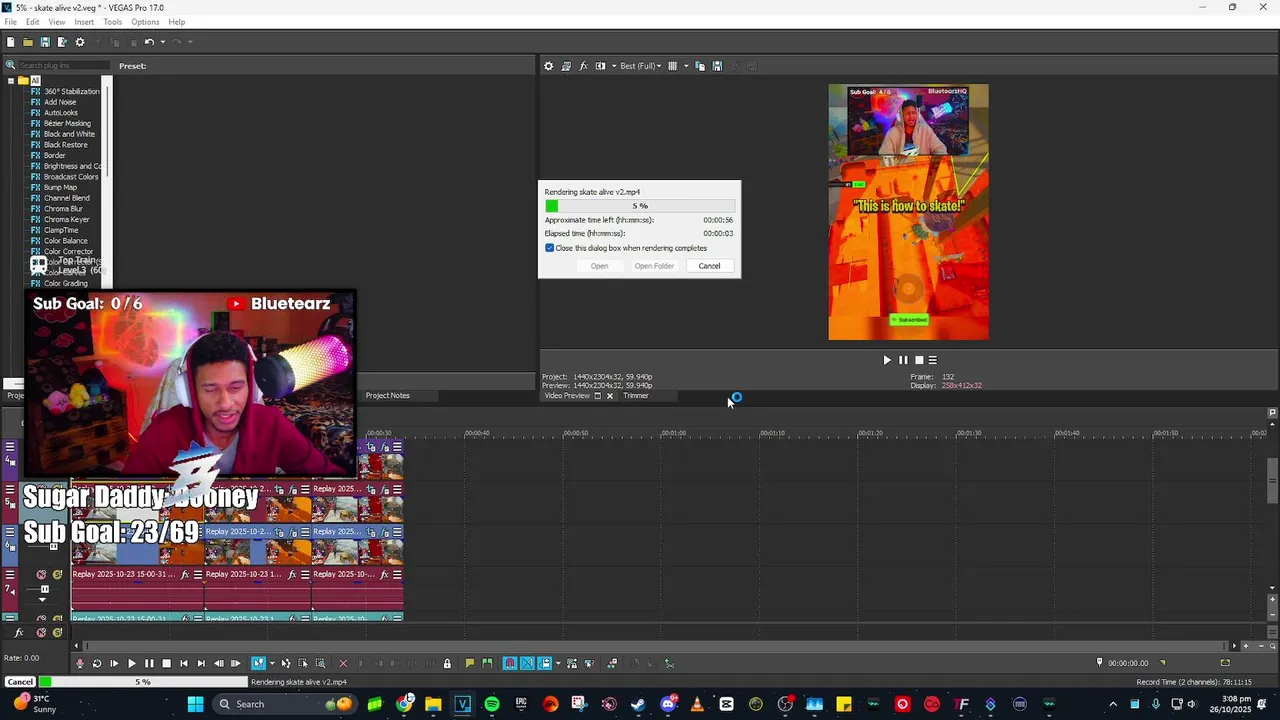Toggle automatic crossfades icon

click(527, 663)
